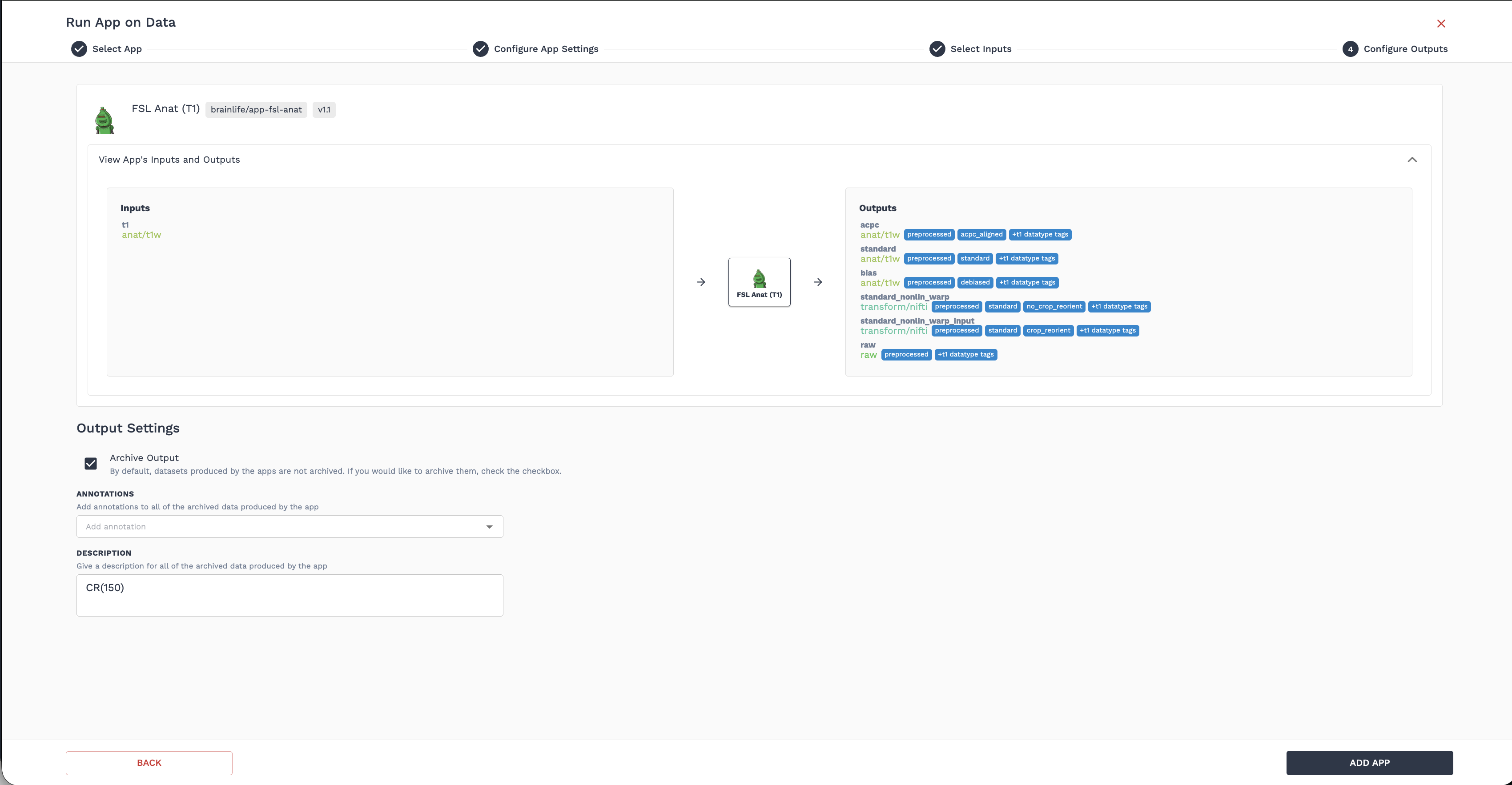Viewport: 1512px width, 785px height.
Task: Click the +t1 datatype tags on acpc row
Action: pyautogui.click(x=1040, y=235)
